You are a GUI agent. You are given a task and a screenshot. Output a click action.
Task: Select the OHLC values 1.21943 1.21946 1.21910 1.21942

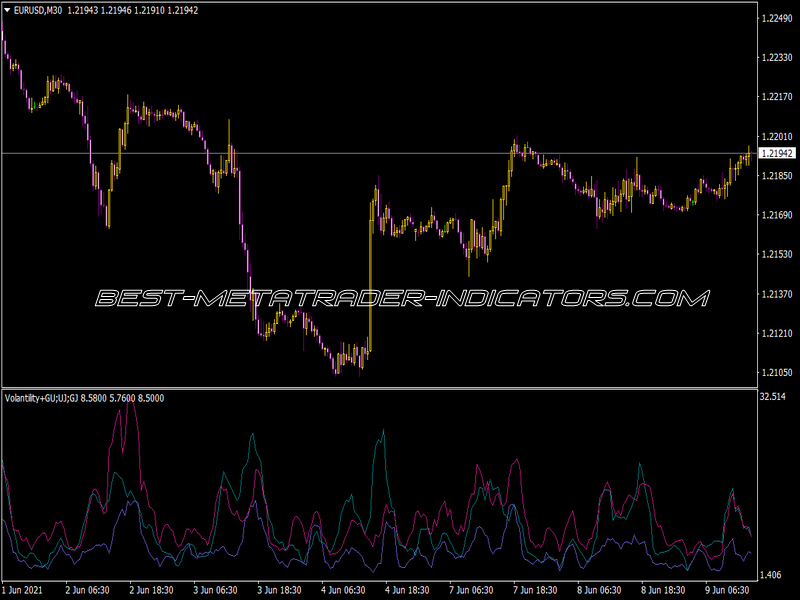coord(133,10)
